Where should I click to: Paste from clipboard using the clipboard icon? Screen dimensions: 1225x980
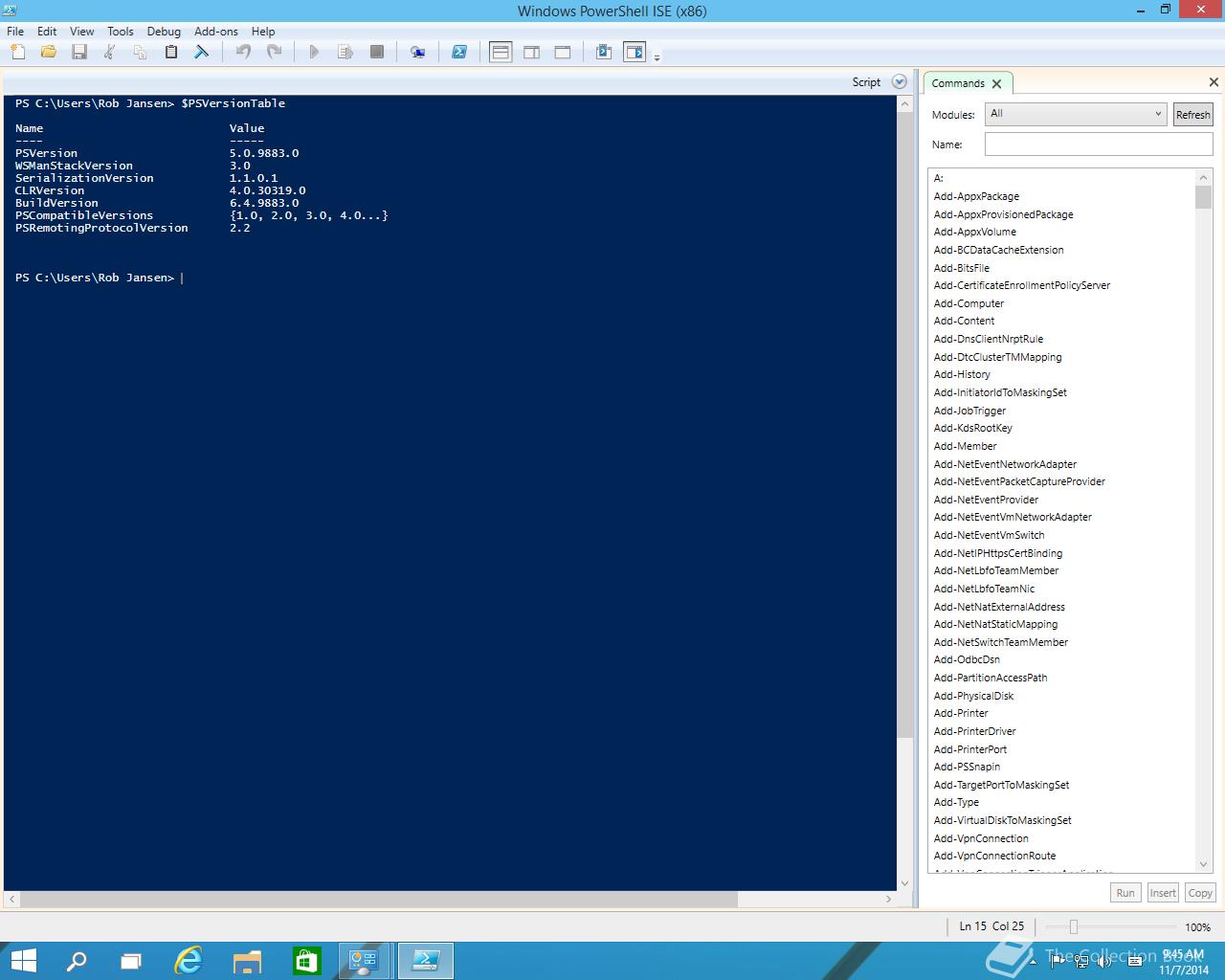171,53
